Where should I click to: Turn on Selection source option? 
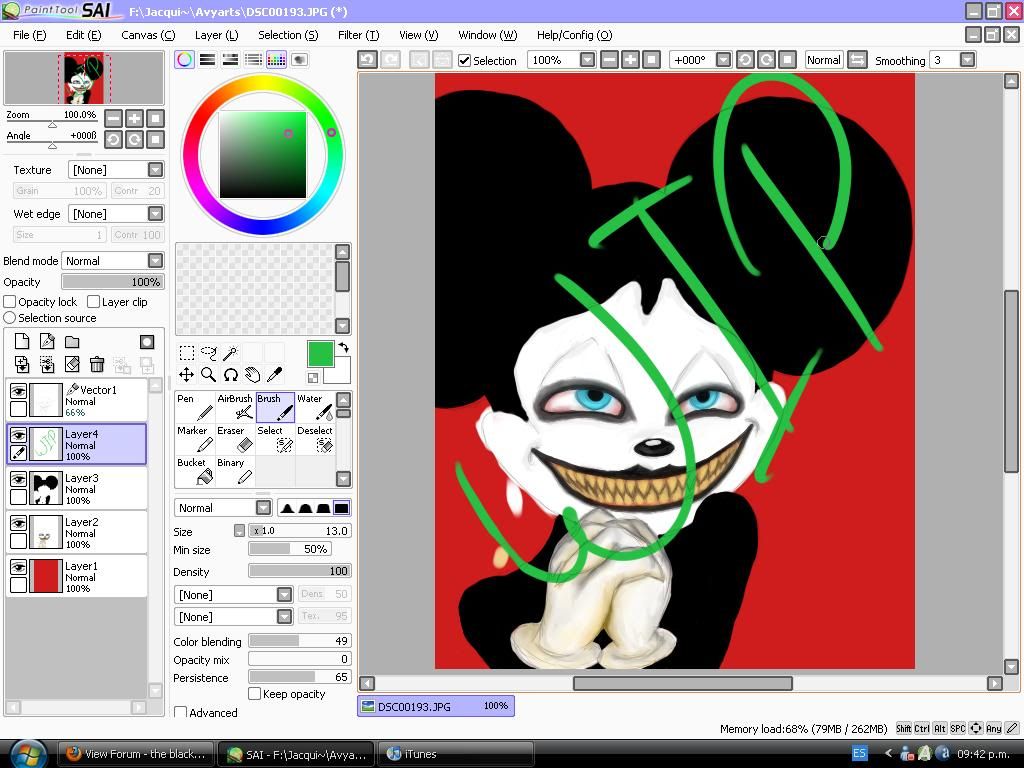[x=10, y=318]
